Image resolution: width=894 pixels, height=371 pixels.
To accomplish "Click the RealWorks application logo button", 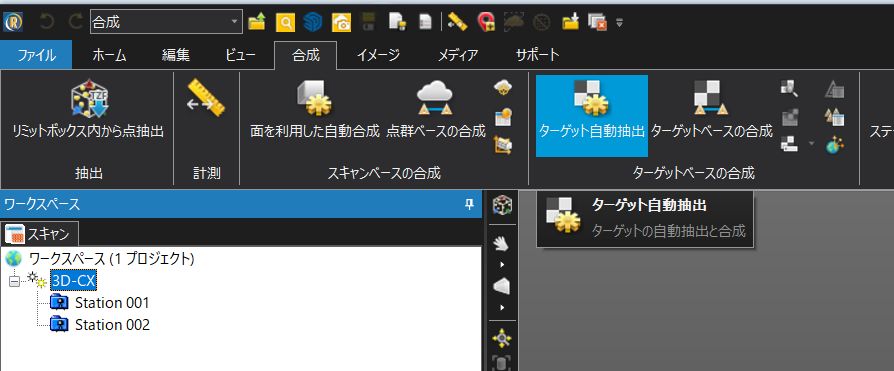I will click(x=12, y=23).
